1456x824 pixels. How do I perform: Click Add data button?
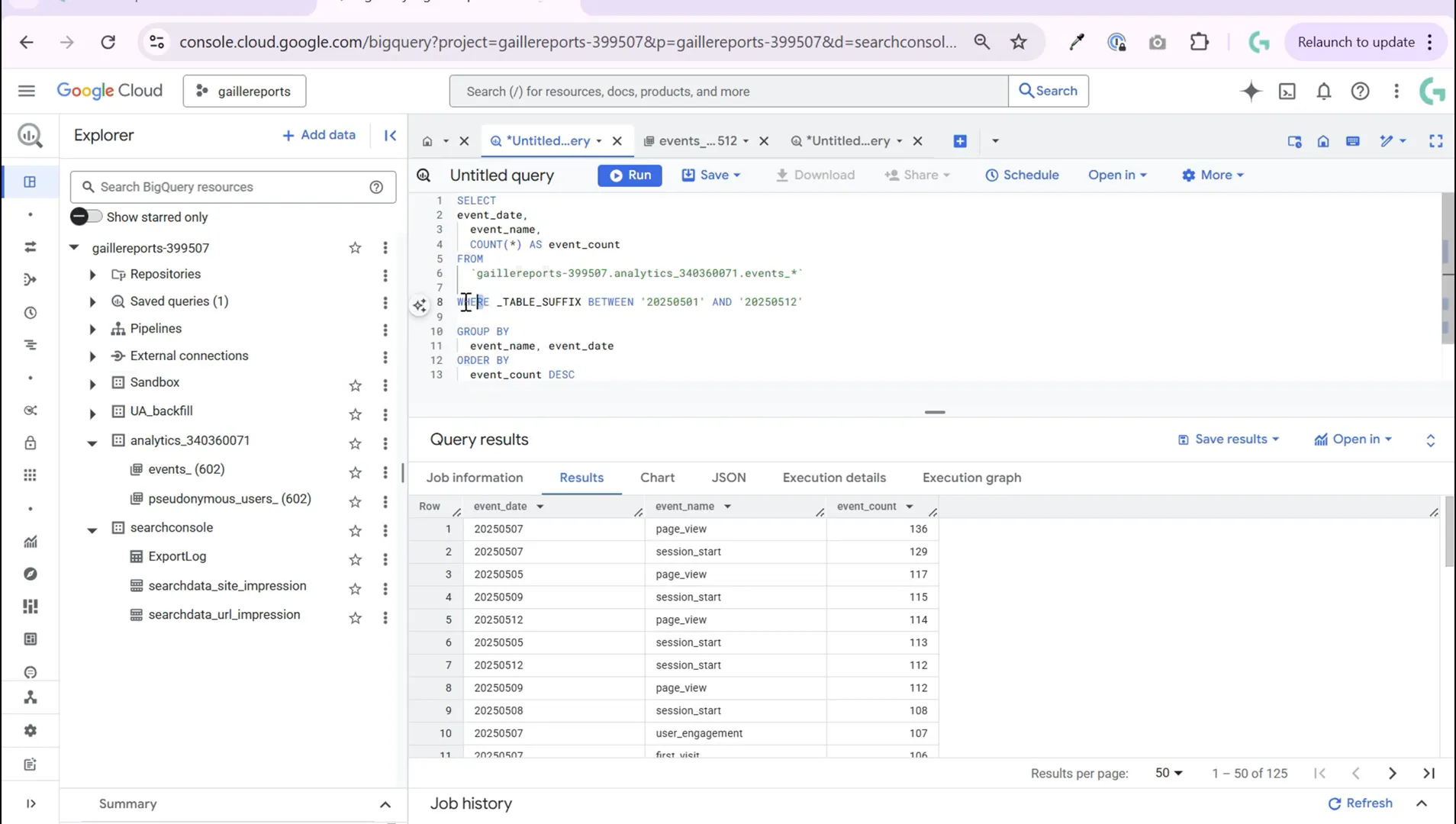pyautogui.click(x=318, y=135)
